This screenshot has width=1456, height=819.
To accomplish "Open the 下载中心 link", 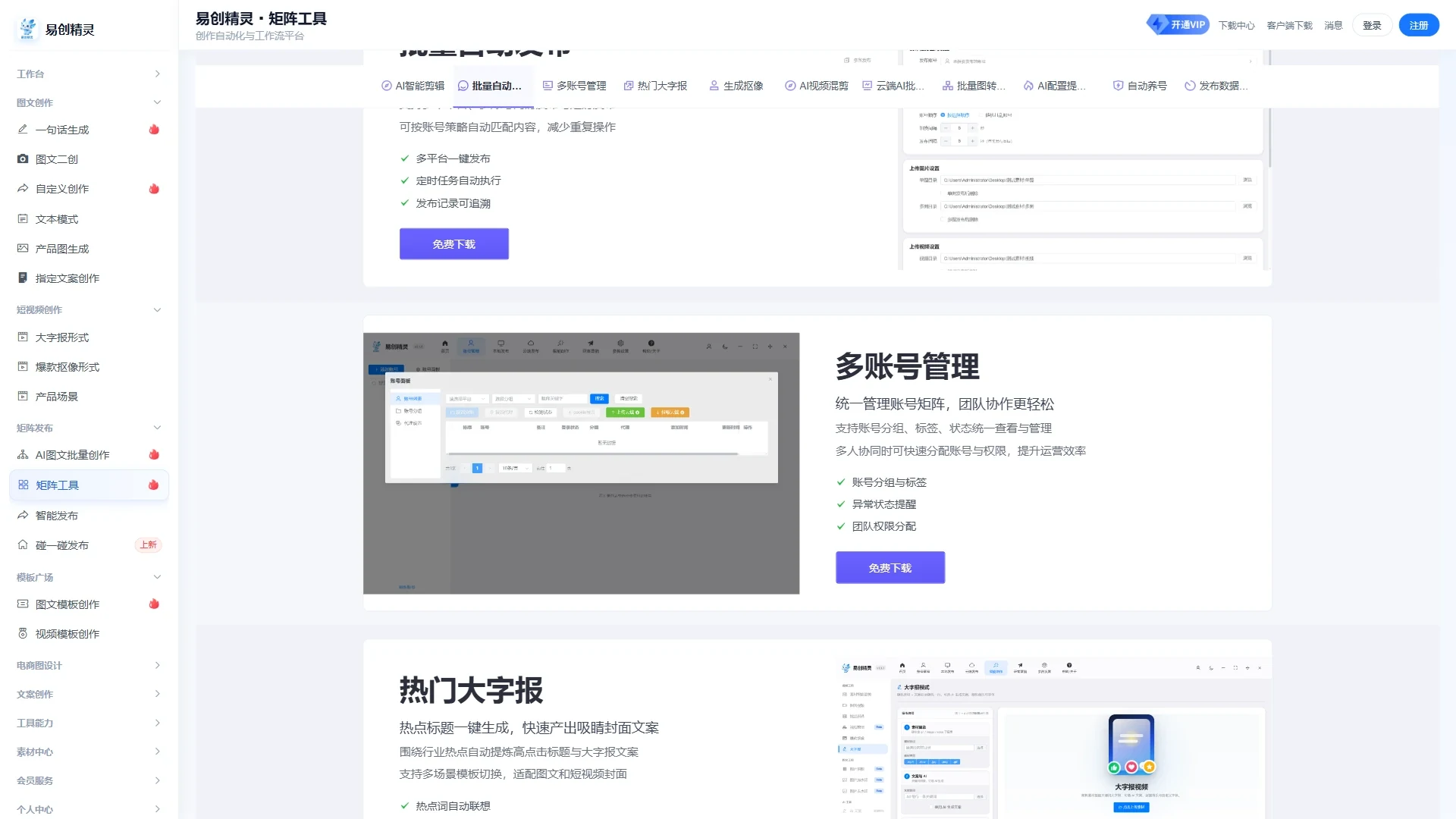I will point(1236,25).
